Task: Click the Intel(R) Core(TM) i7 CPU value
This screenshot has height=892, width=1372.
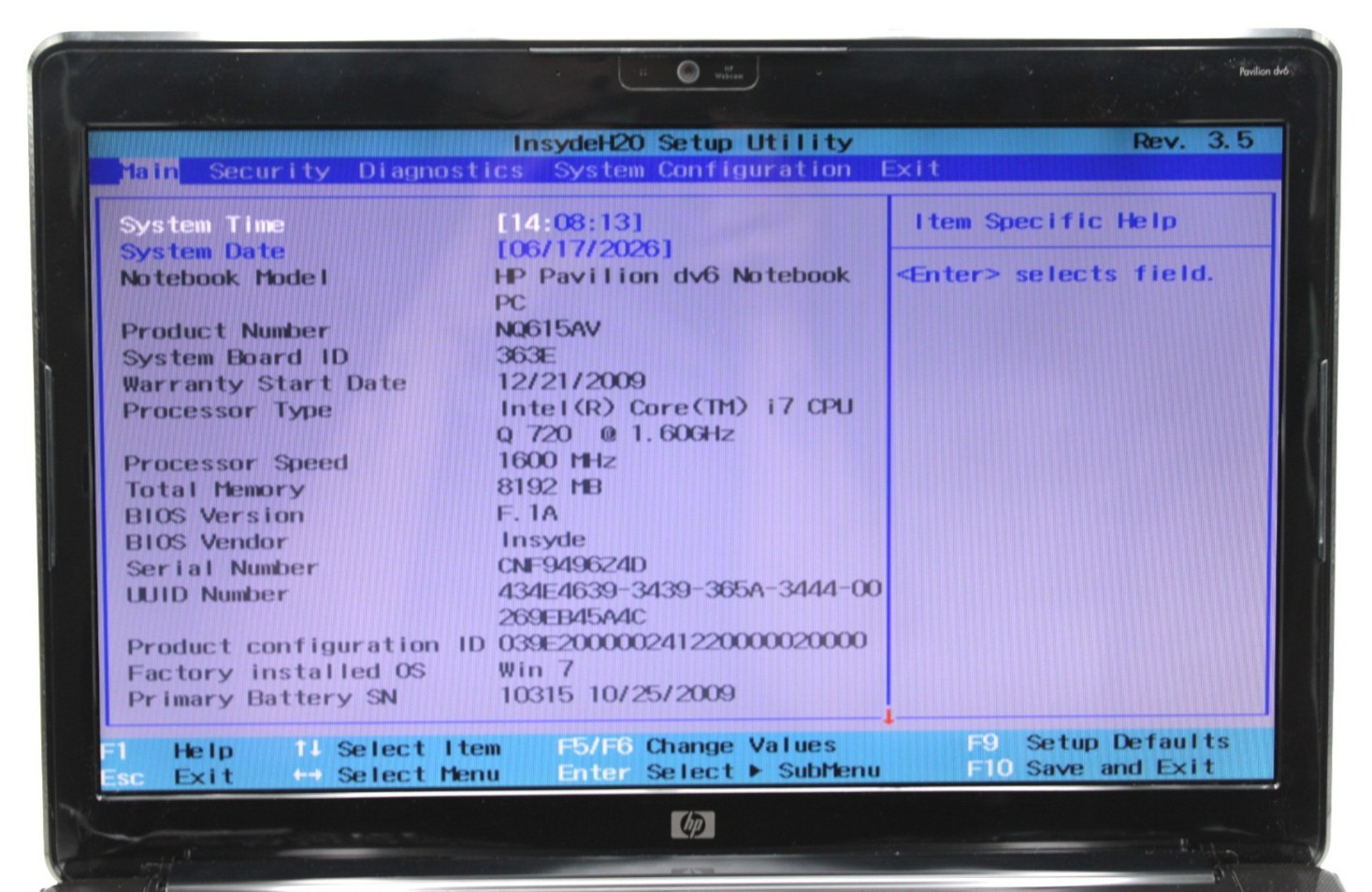Action: coord(675,420)
